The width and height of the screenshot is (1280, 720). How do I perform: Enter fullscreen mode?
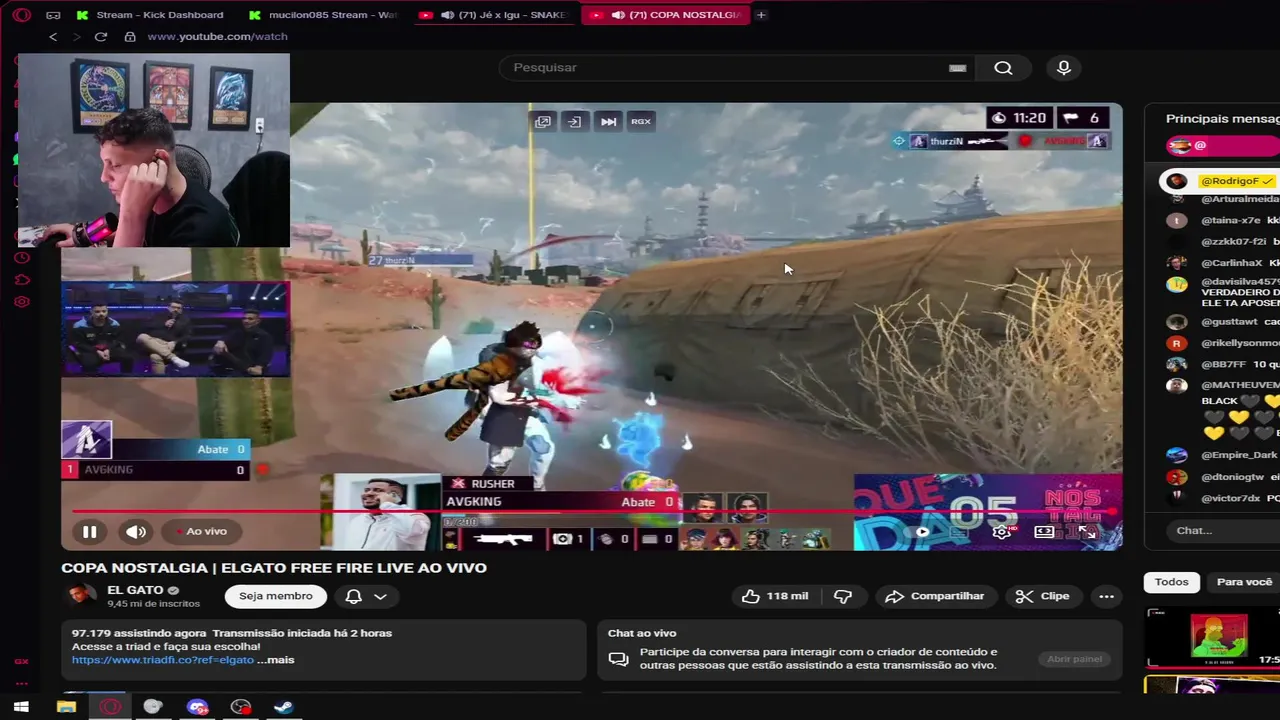click(x=1087, y=532)
